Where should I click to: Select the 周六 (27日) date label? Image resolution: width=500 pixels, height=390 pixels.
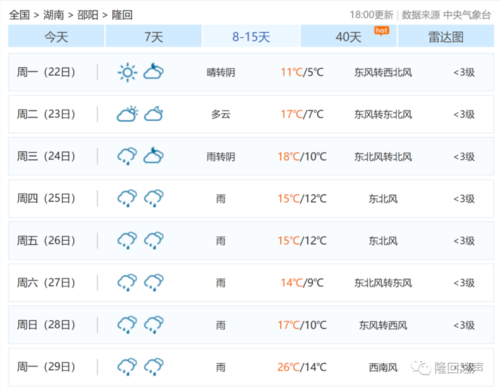tap(46, 283)
